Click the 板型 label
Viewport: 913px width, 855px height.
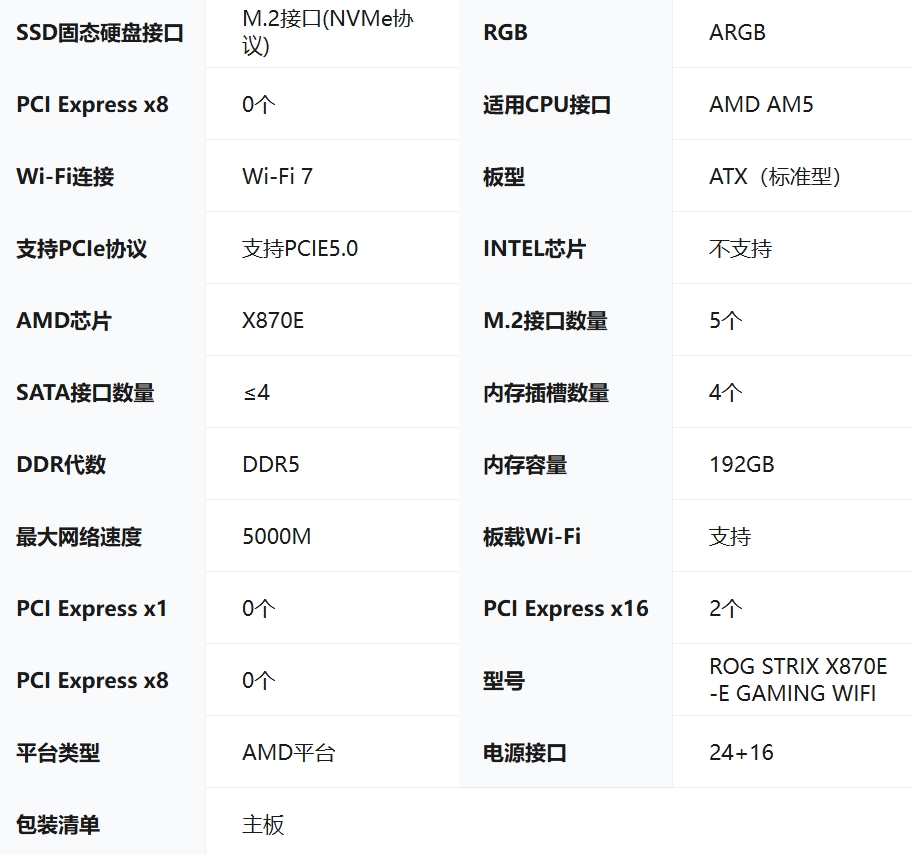coord(504,176)
